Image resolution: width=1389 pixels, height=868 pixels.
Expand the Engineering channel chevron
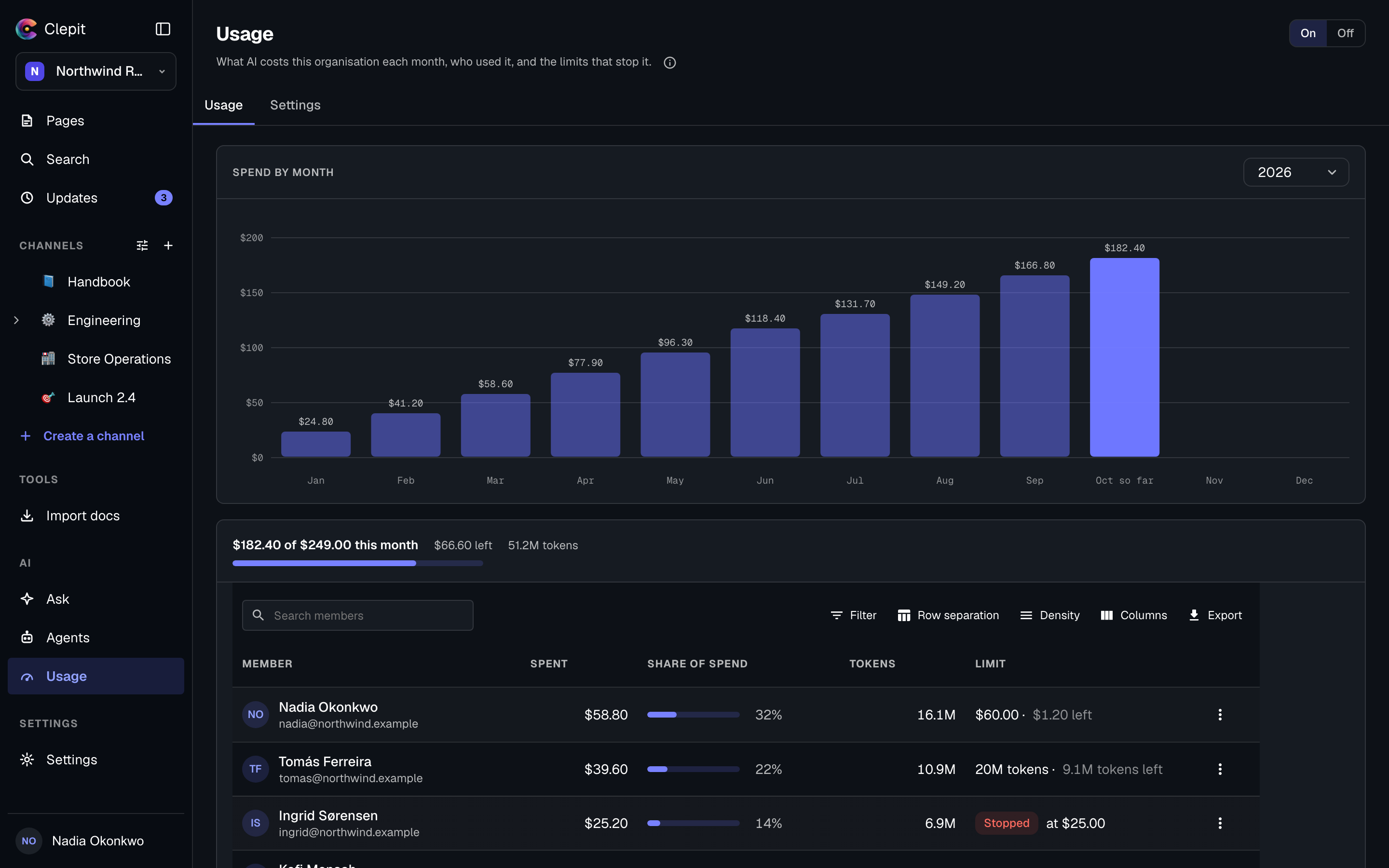pyautogui.click(x=16, y=320)
